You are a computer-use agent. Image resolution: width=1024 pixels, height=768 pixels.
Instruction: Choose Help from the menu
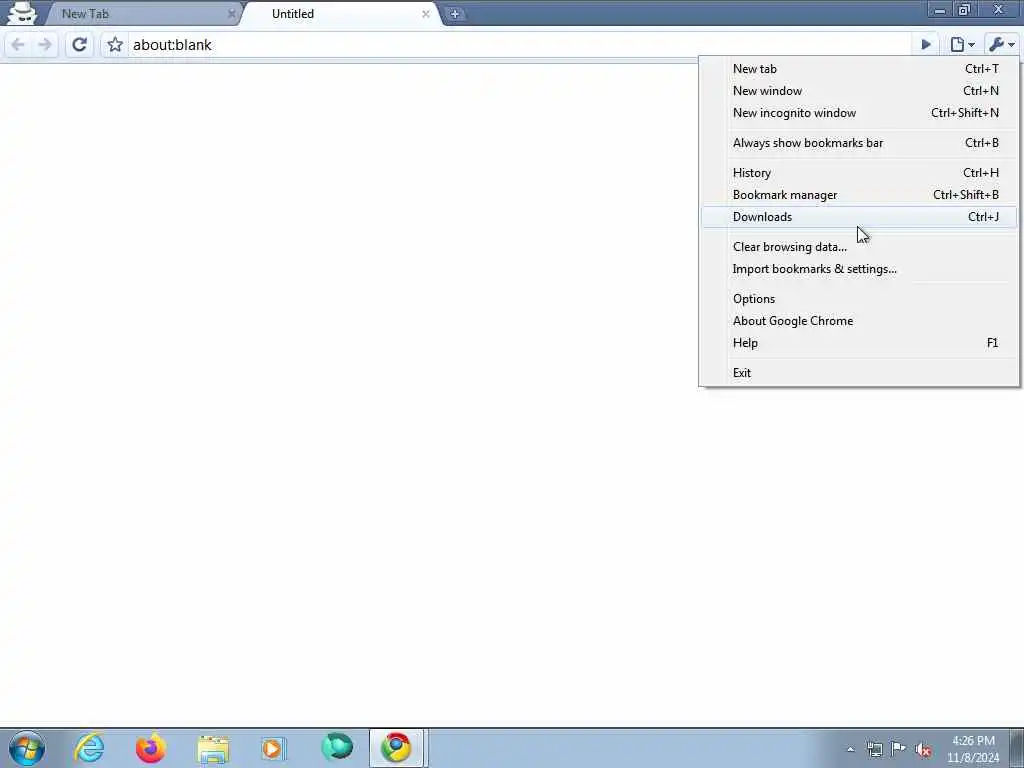[x=859, y=343]
